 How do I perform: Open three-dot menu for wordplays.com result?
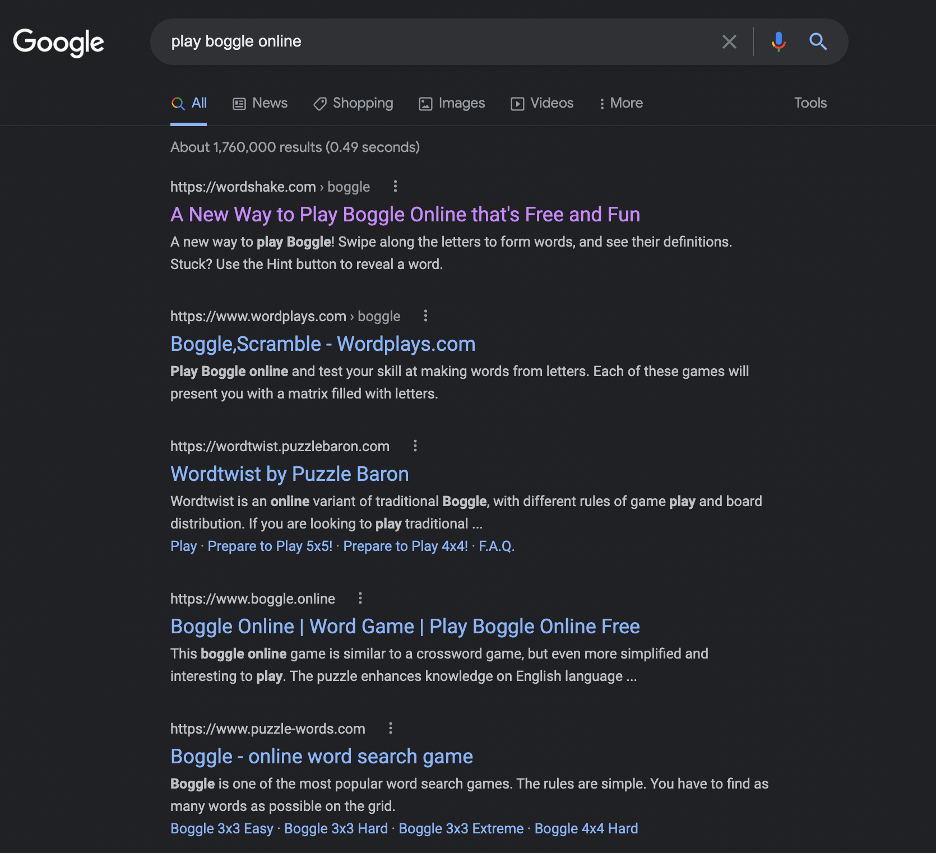coord(426,316)
